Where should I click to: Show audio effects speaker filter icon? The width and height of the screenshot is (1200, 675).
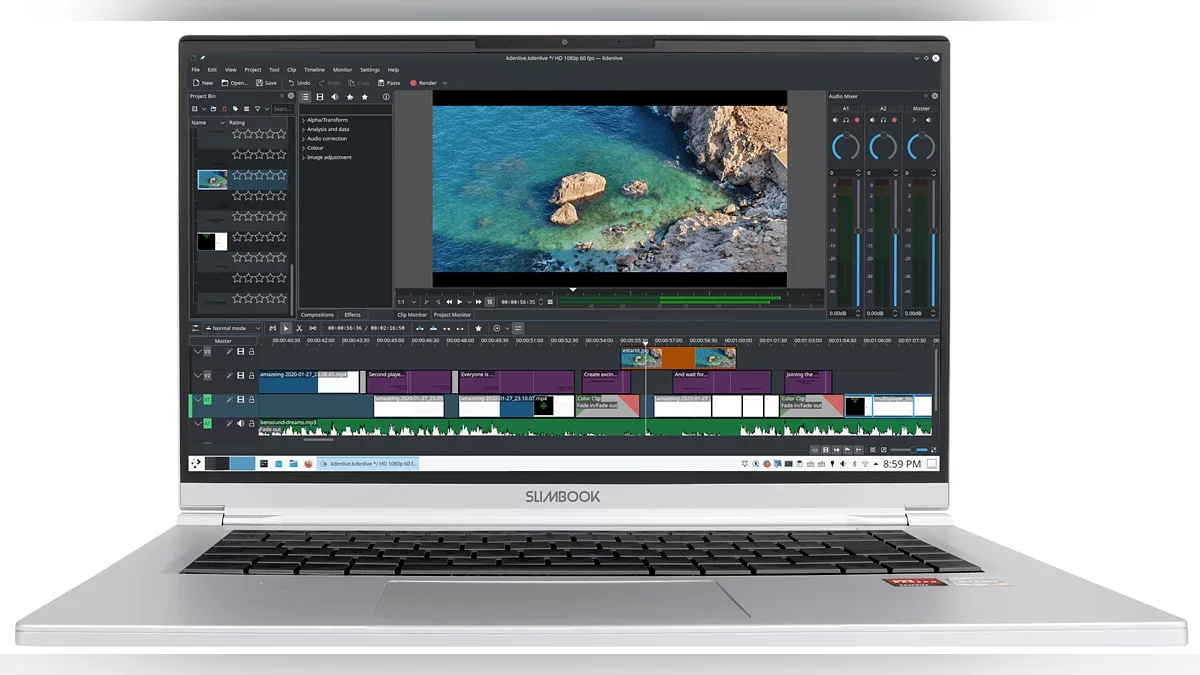pyautogui.click(x=335, y=97)
